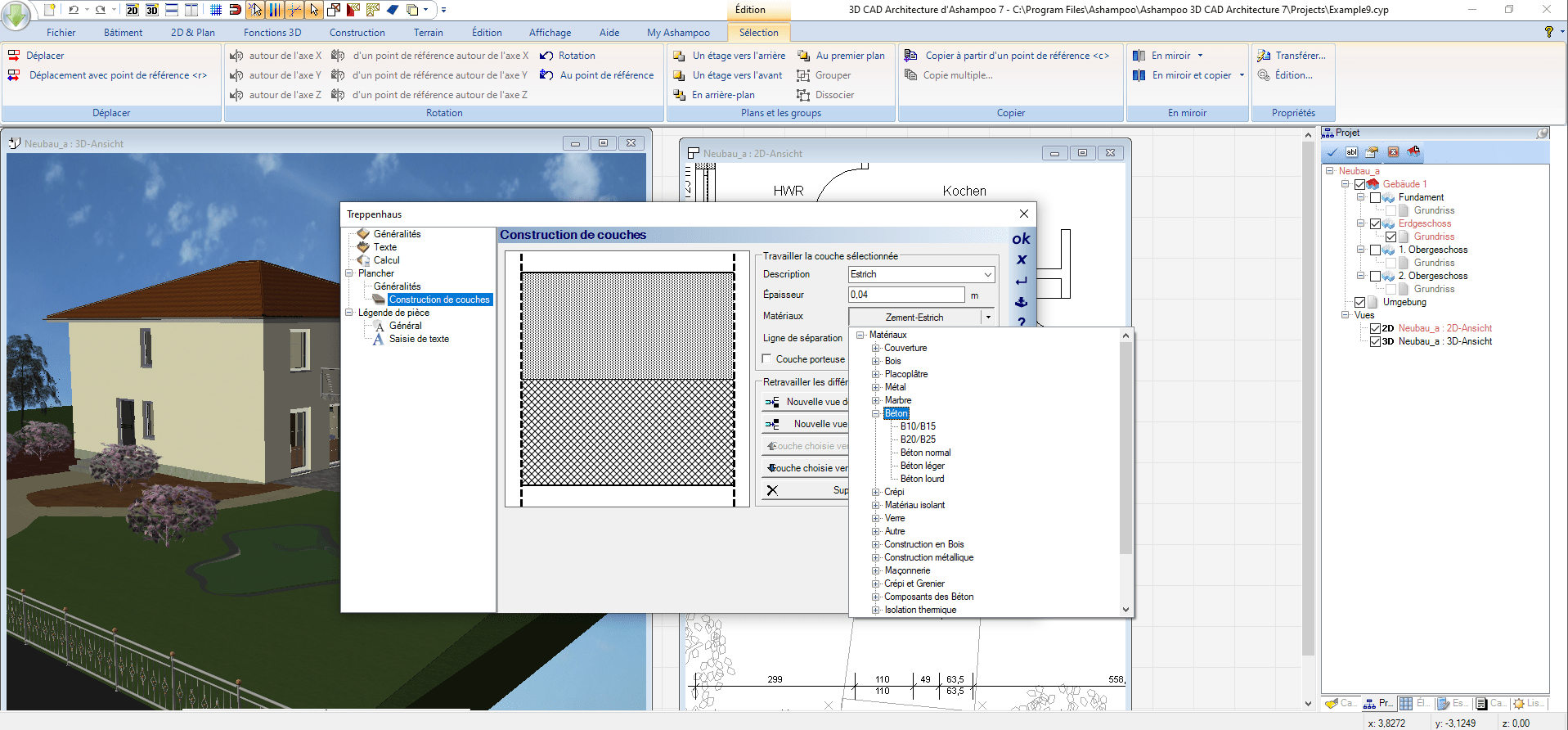
Task: Click the Undo arrow icon
Action: (74, 10)
